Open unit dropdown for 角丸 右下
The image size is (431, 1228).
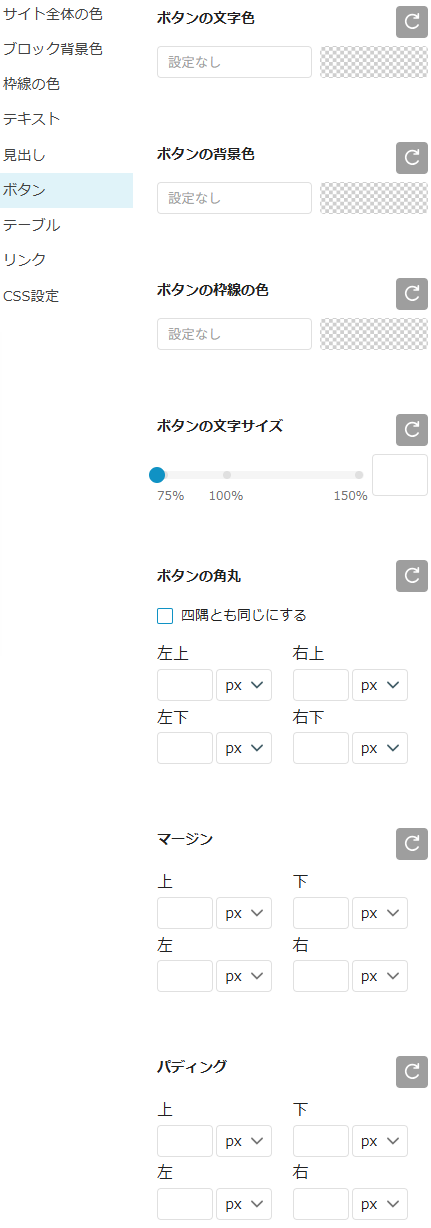pyautogui.click(x=380, y=748)
